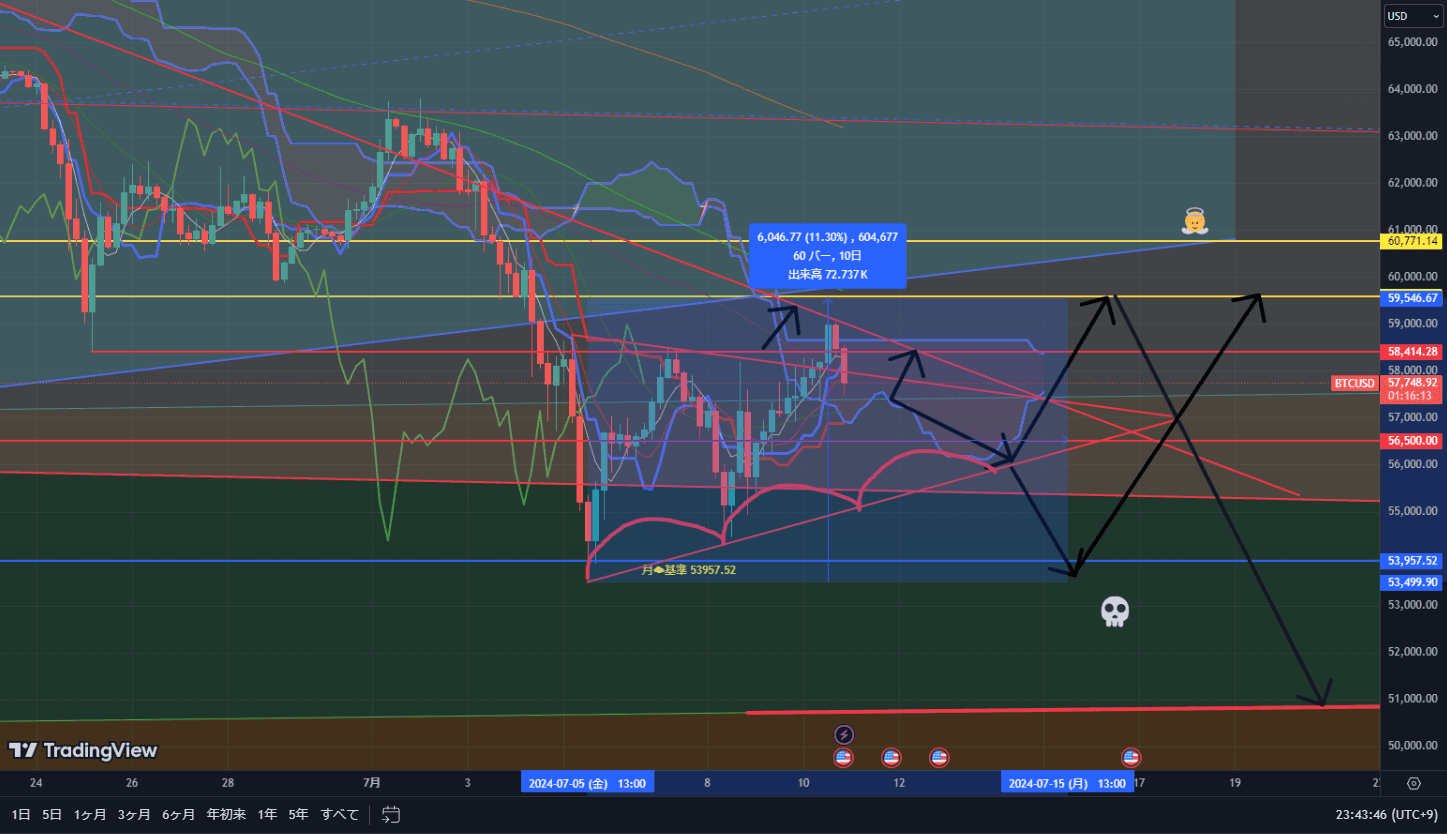The image size is (1447, 834).
Task: Switch to the 5日 time range
Action: (52, 814)
